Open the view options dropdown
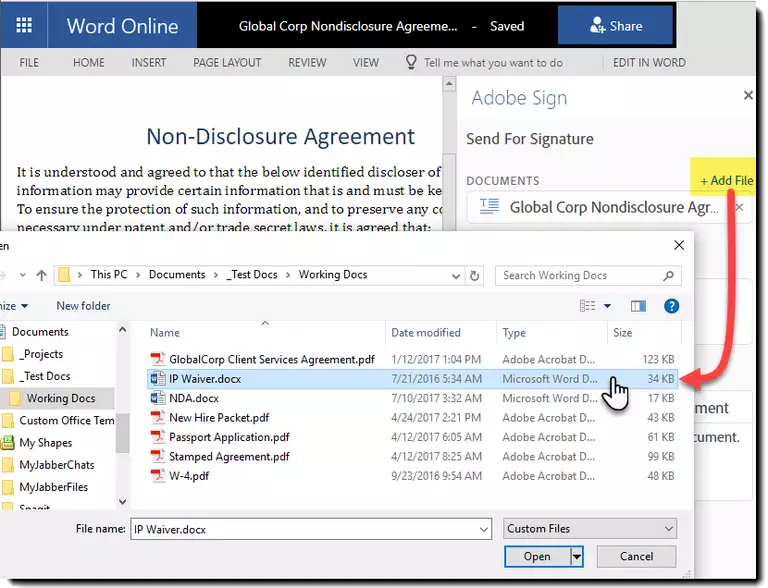 point(607,306)
